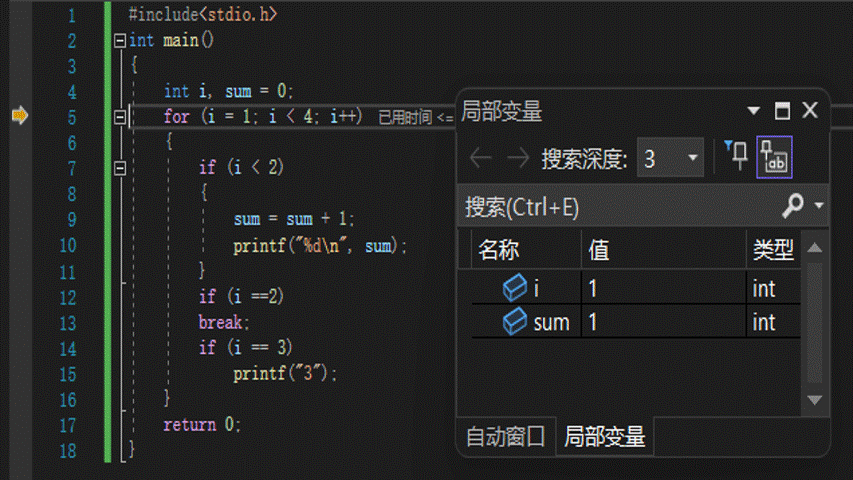Click the 已用时间 elapsed time hint on line 5
The image size is (853, 480).
pyautogui.click(x=416, y=117)
